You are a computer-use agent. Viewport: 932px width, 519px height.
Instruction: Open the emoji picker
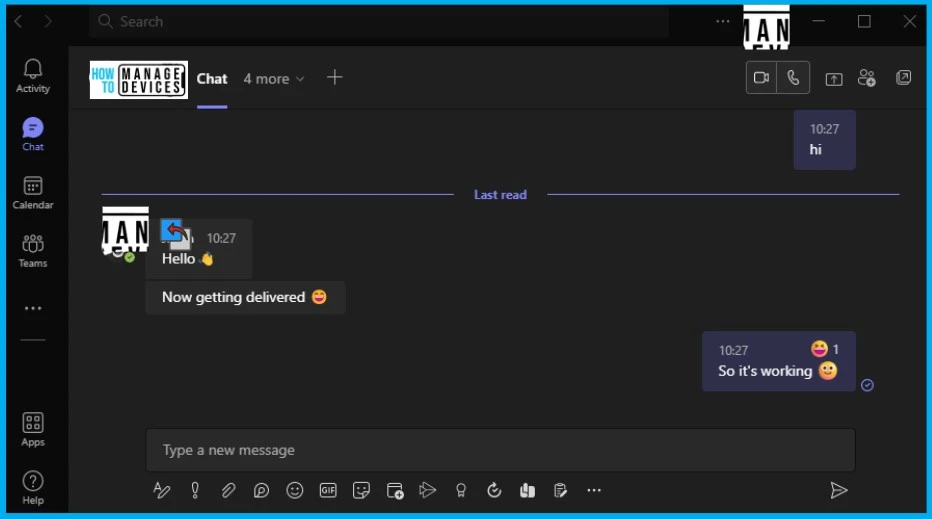[x=295, y=490]
